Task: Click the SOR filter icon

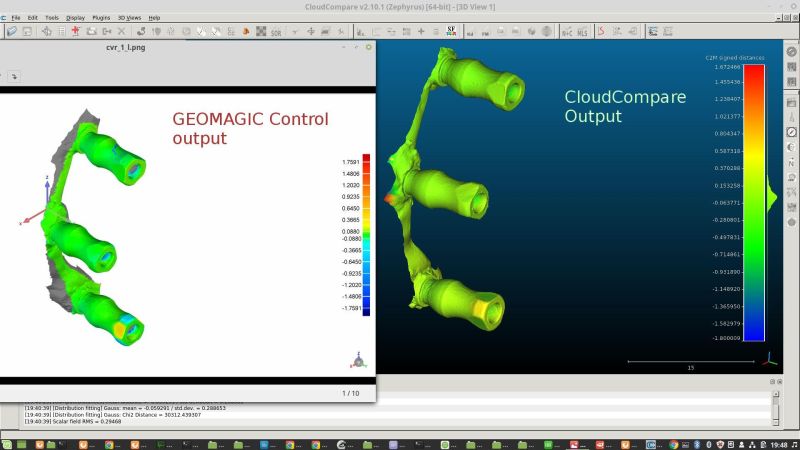Action: (276, 32)
